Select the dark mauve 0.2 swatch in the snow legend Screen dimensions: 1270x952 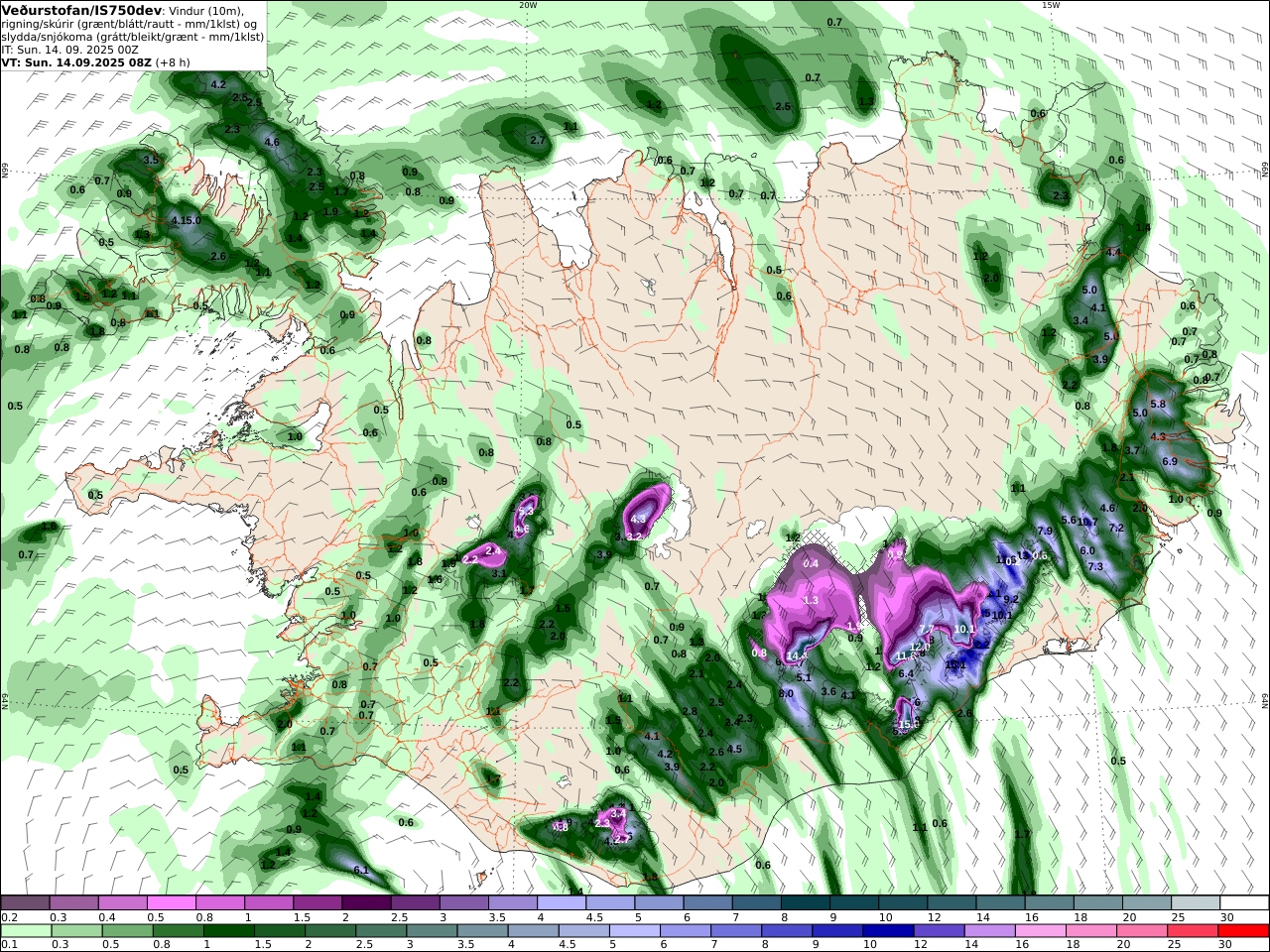click(25, 903)
